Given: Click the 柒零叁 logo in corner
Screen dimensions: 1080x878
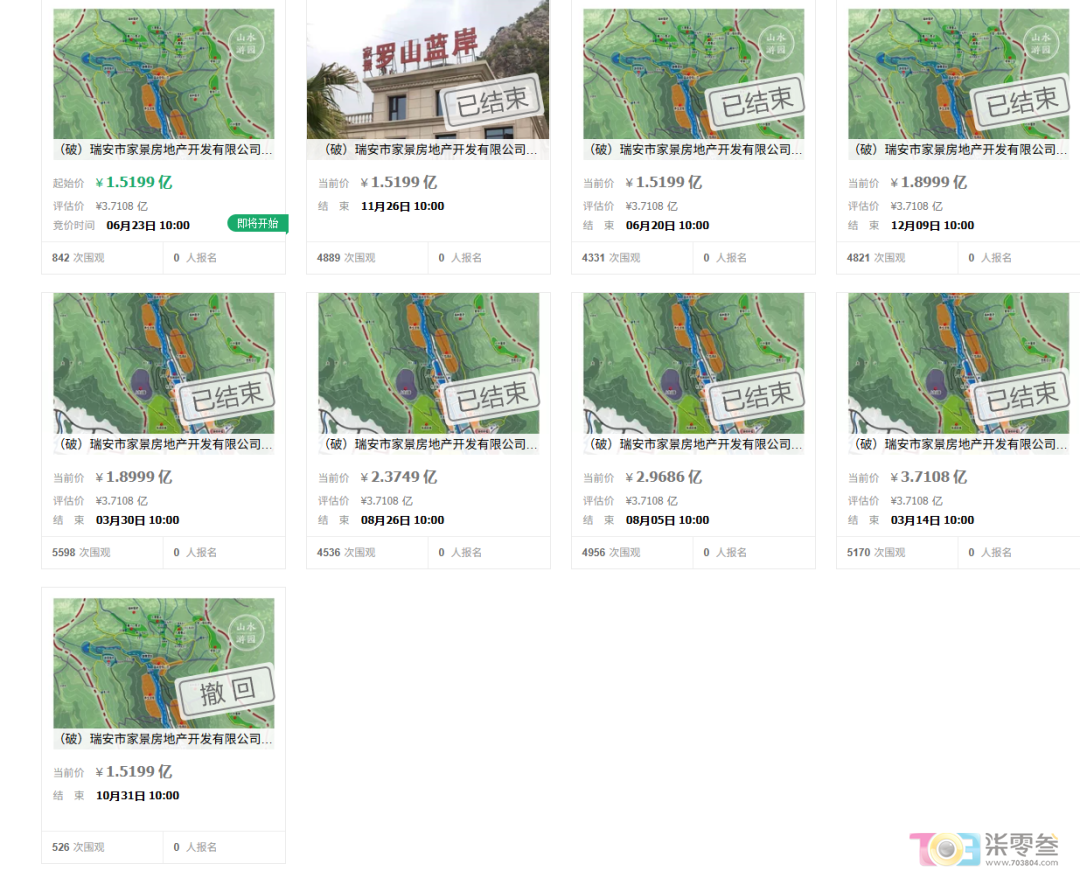Looking at the screenshot, I should click(x=984, y=849).
